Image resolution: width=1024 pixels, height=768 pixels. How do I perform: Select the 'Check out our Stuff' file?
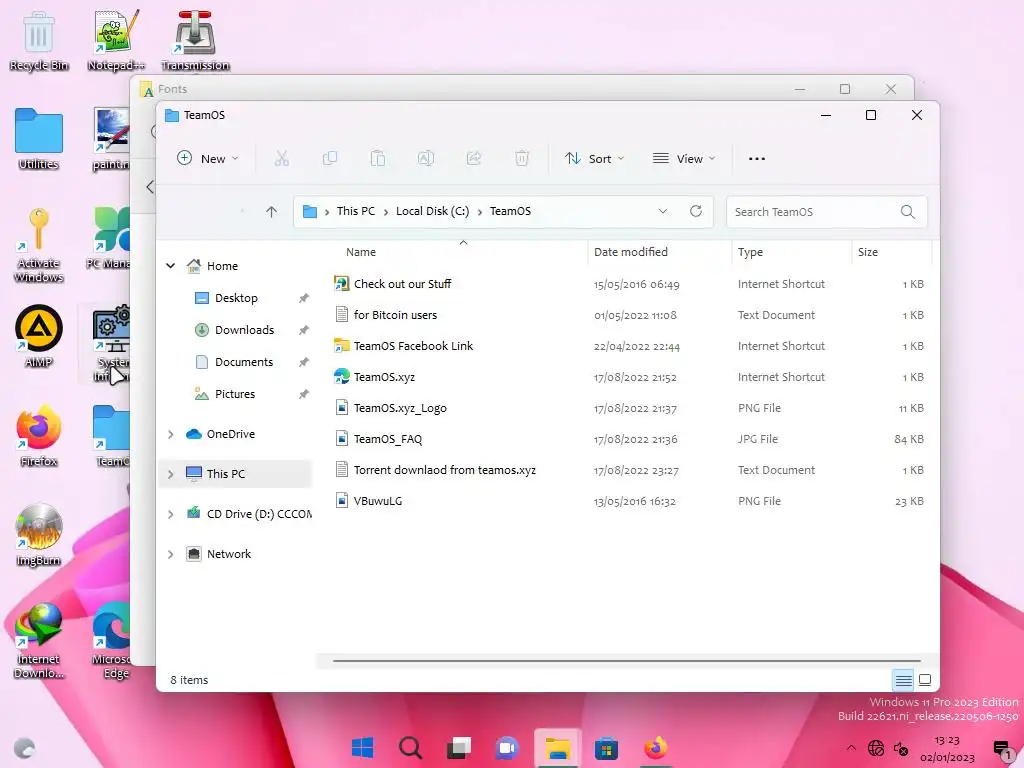click(403, 284)
